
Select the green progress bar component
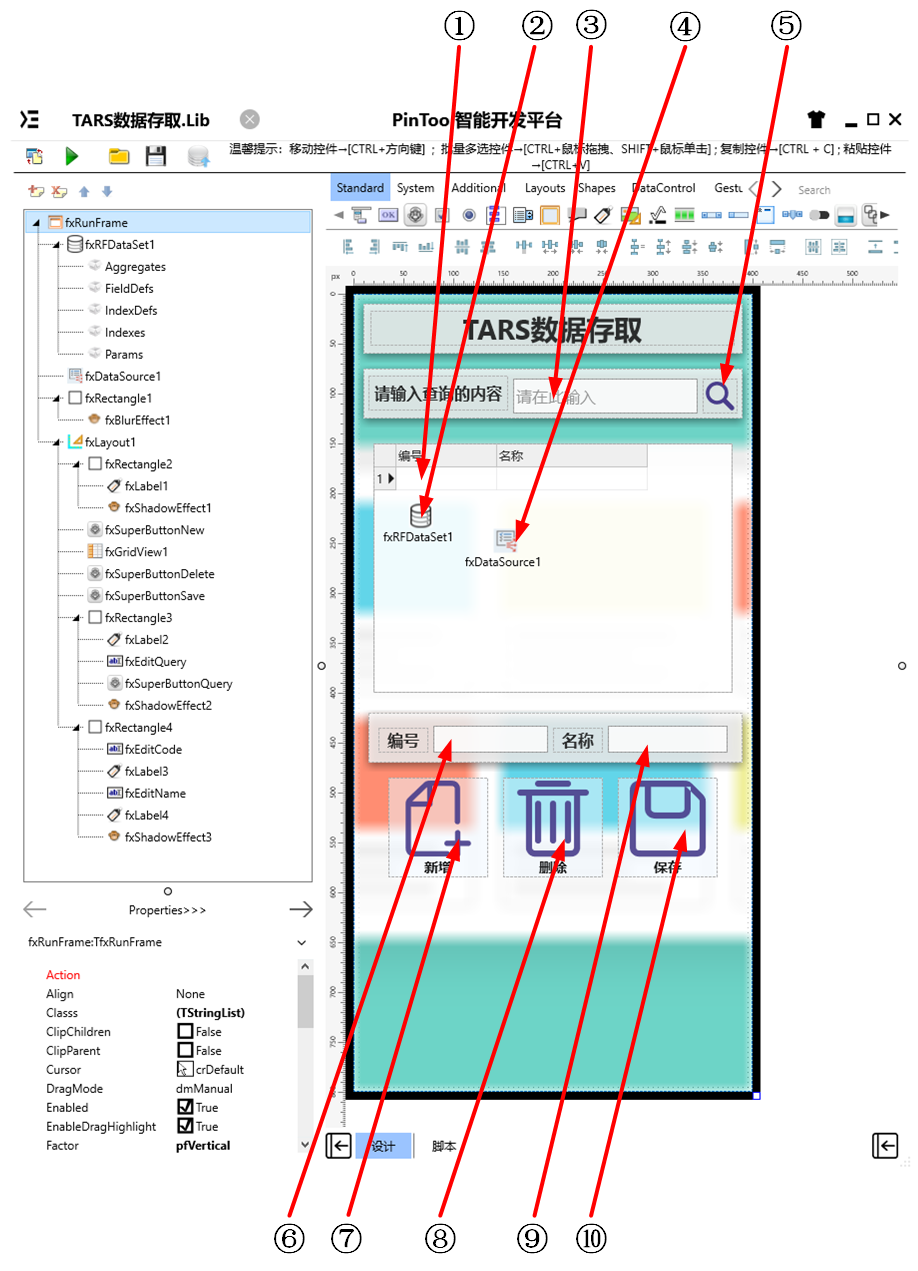point(684,215)
